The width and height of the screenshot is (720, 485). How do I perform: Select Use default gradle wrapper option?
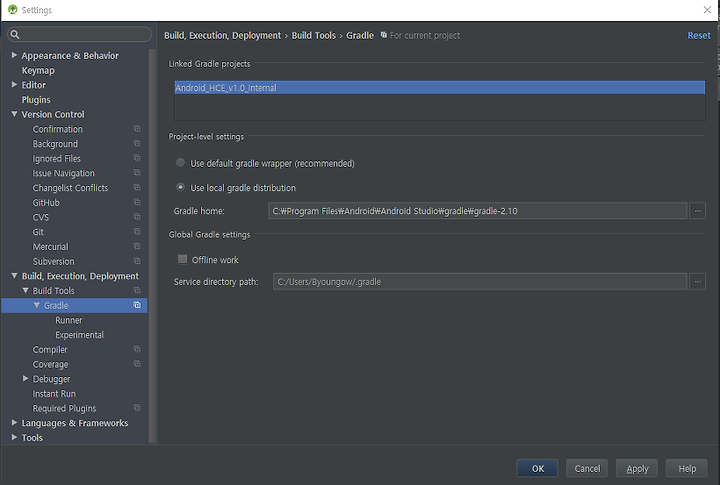[x=180, y=163]
